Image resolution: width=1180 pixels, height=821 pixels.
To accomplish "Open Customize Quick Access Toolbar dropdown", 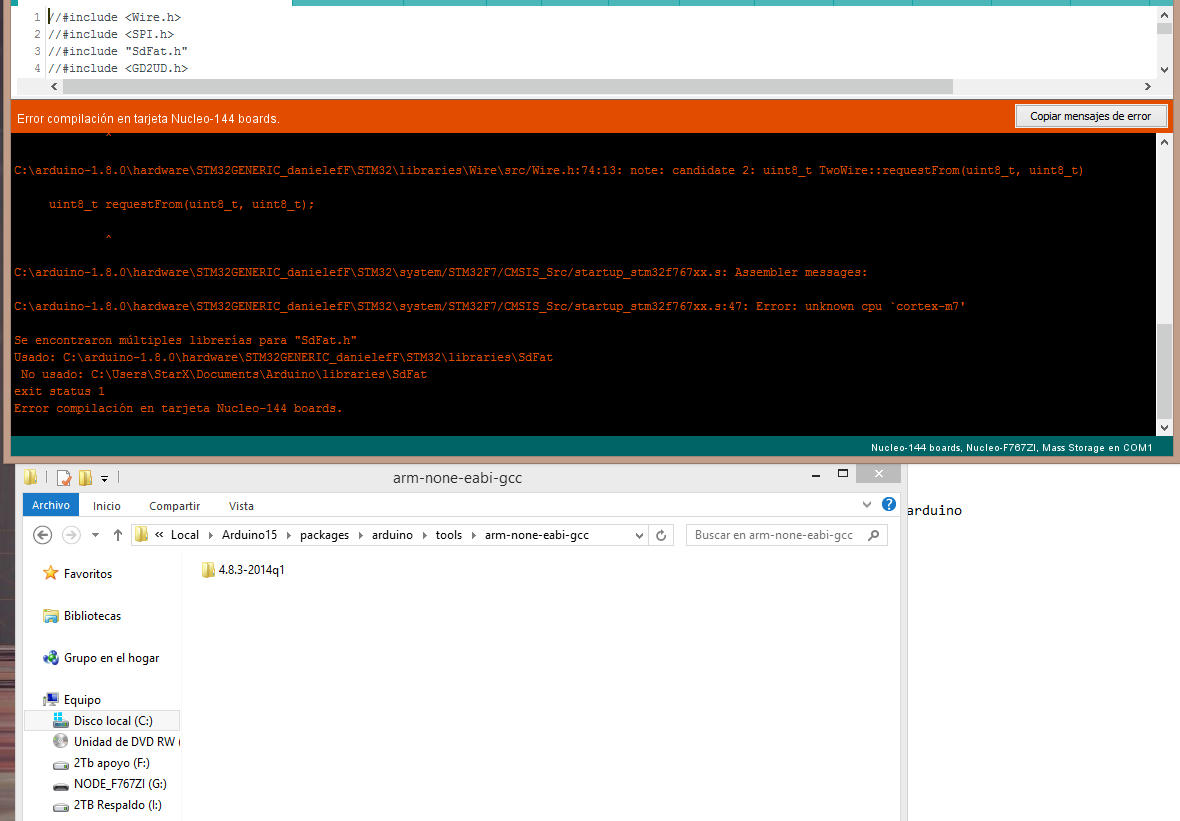I will tap(105, 478).
